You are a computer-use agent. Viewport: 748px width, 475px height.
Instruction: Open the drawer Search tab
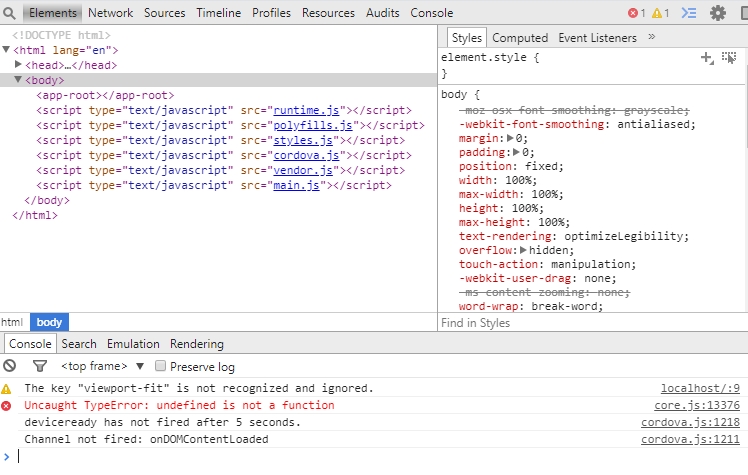[x=79, y=344]
